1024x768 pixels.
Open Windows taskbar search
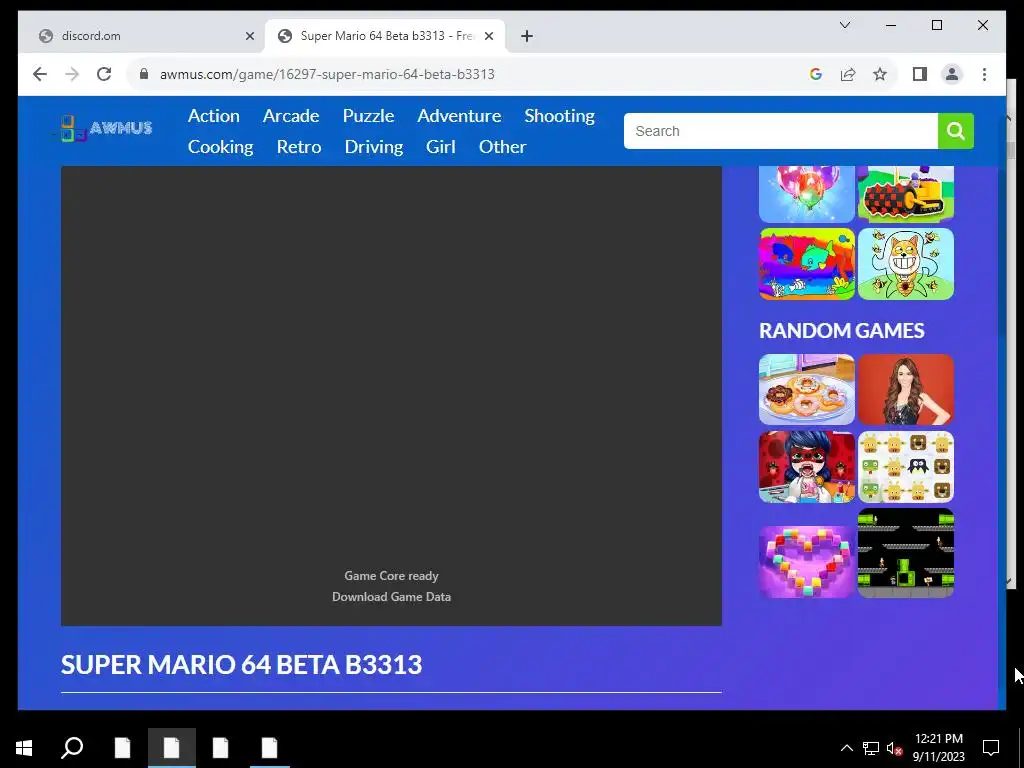[x=72, y=748]
